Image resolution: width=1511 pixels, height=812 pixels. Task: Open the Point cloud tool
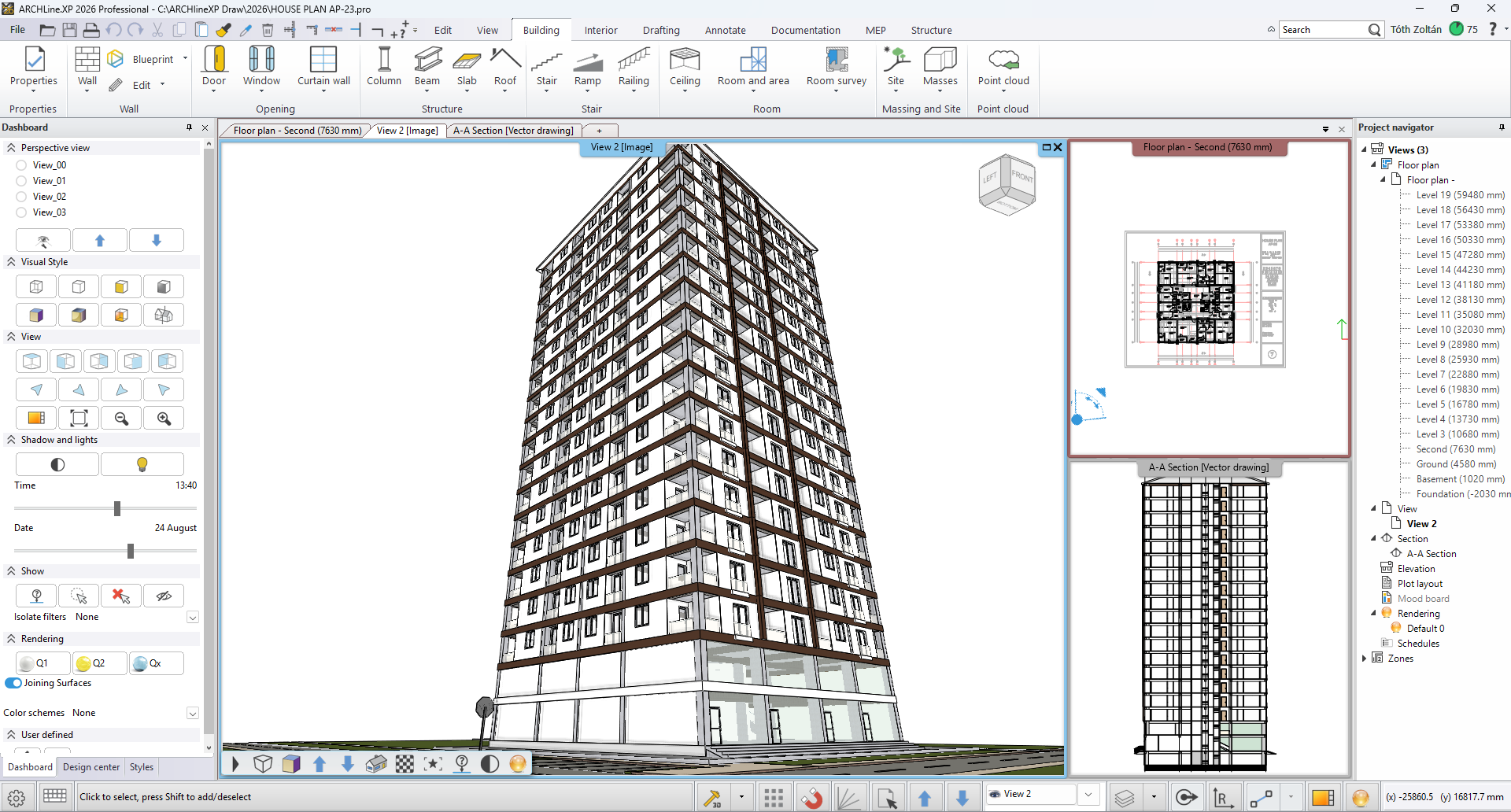[x=1003, y=61]
